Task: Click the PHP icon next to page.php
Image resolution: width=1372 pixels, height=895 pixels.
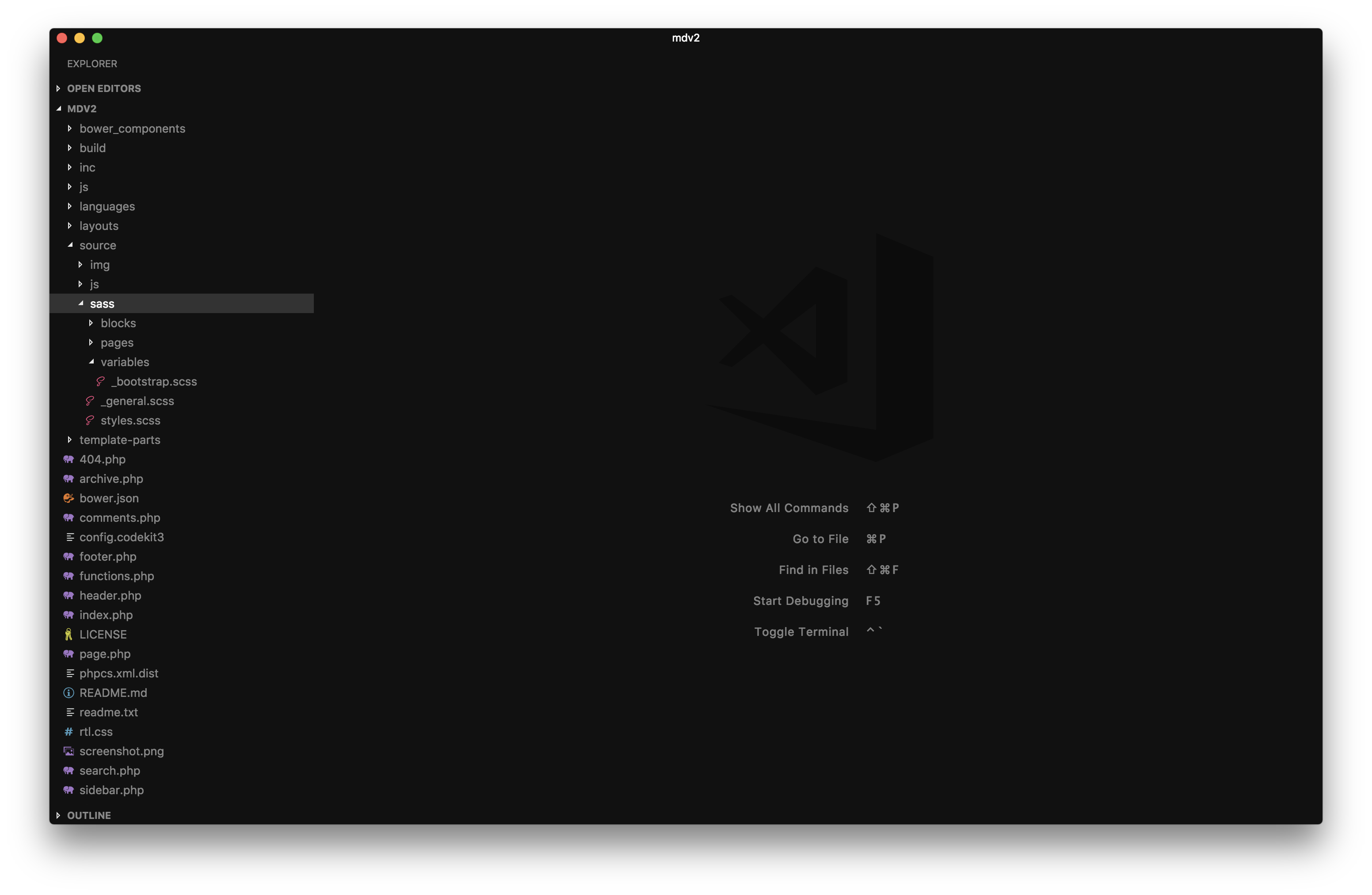Action: pos(69,654)
